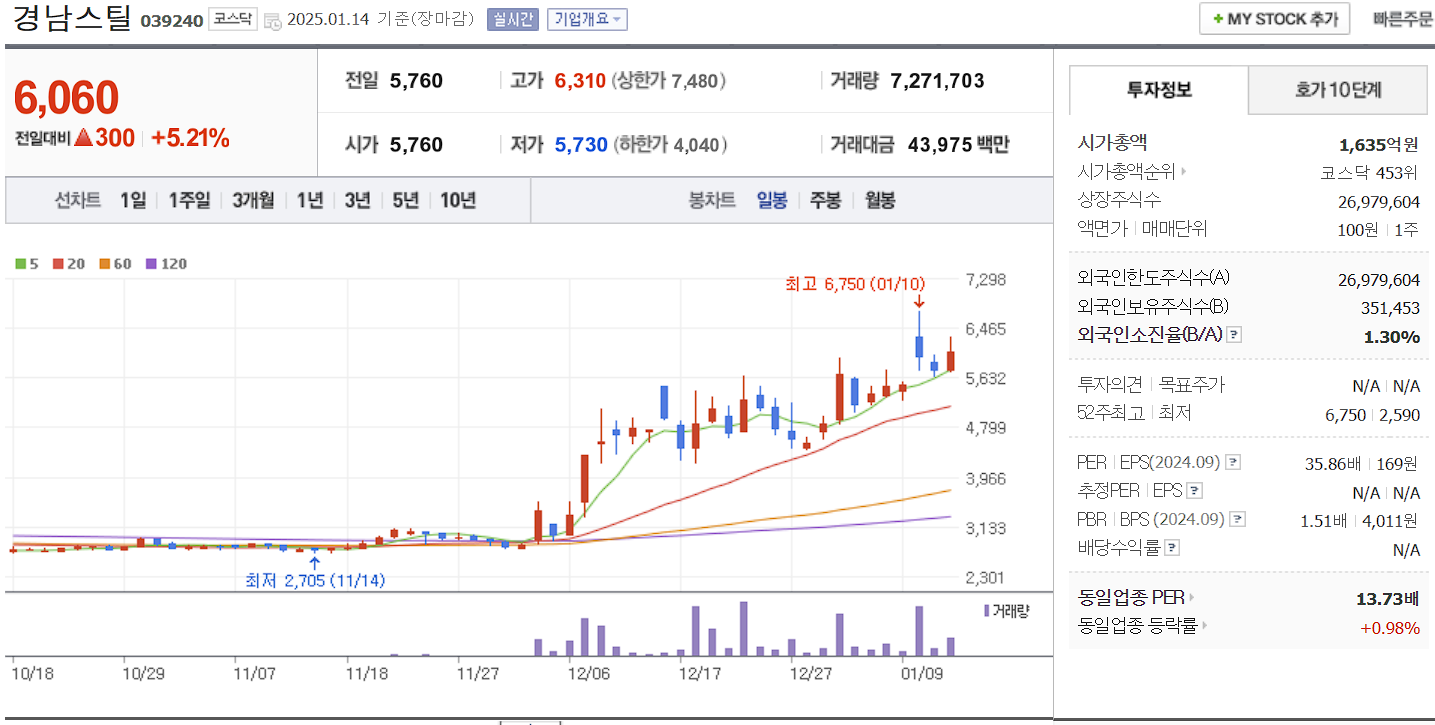
Task: Switch to the 호가 10단계 tab
Action: pos(1337,89)
